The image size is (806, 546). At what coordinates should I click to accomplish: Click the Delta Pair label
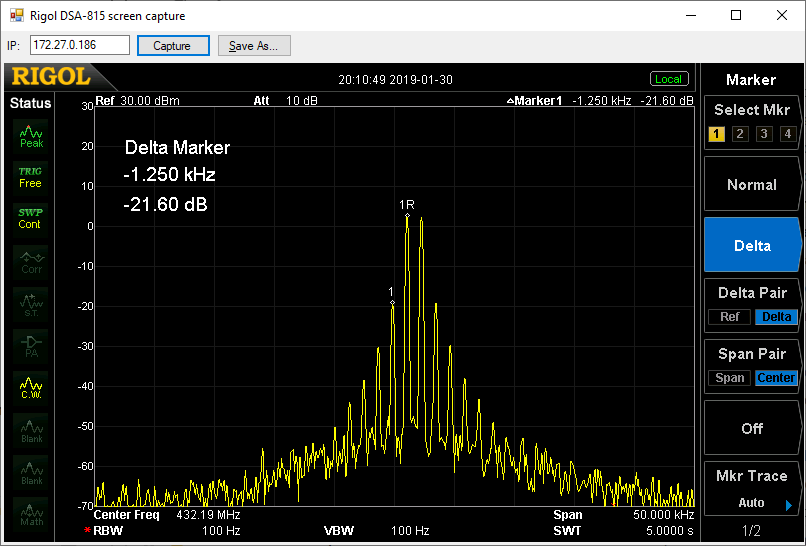[x=752, y=293]
